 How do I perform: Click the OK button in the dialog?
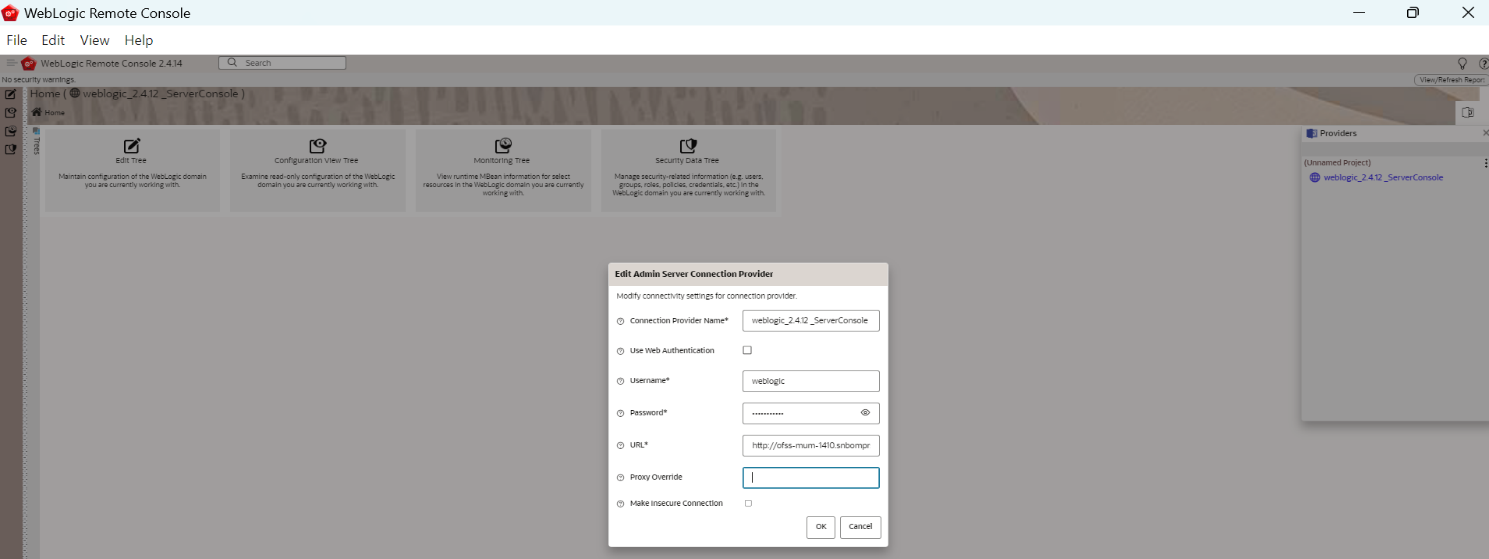point(820,527)
